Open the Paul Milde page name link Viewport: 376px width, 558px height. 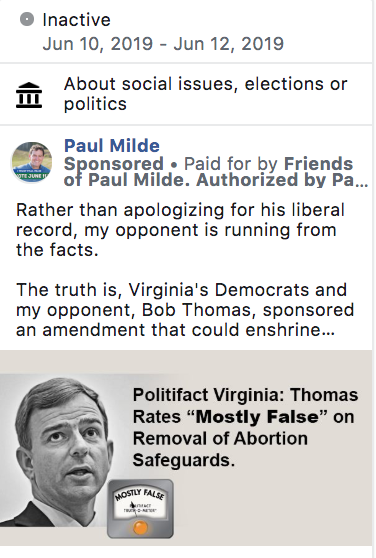coord(112,146)
